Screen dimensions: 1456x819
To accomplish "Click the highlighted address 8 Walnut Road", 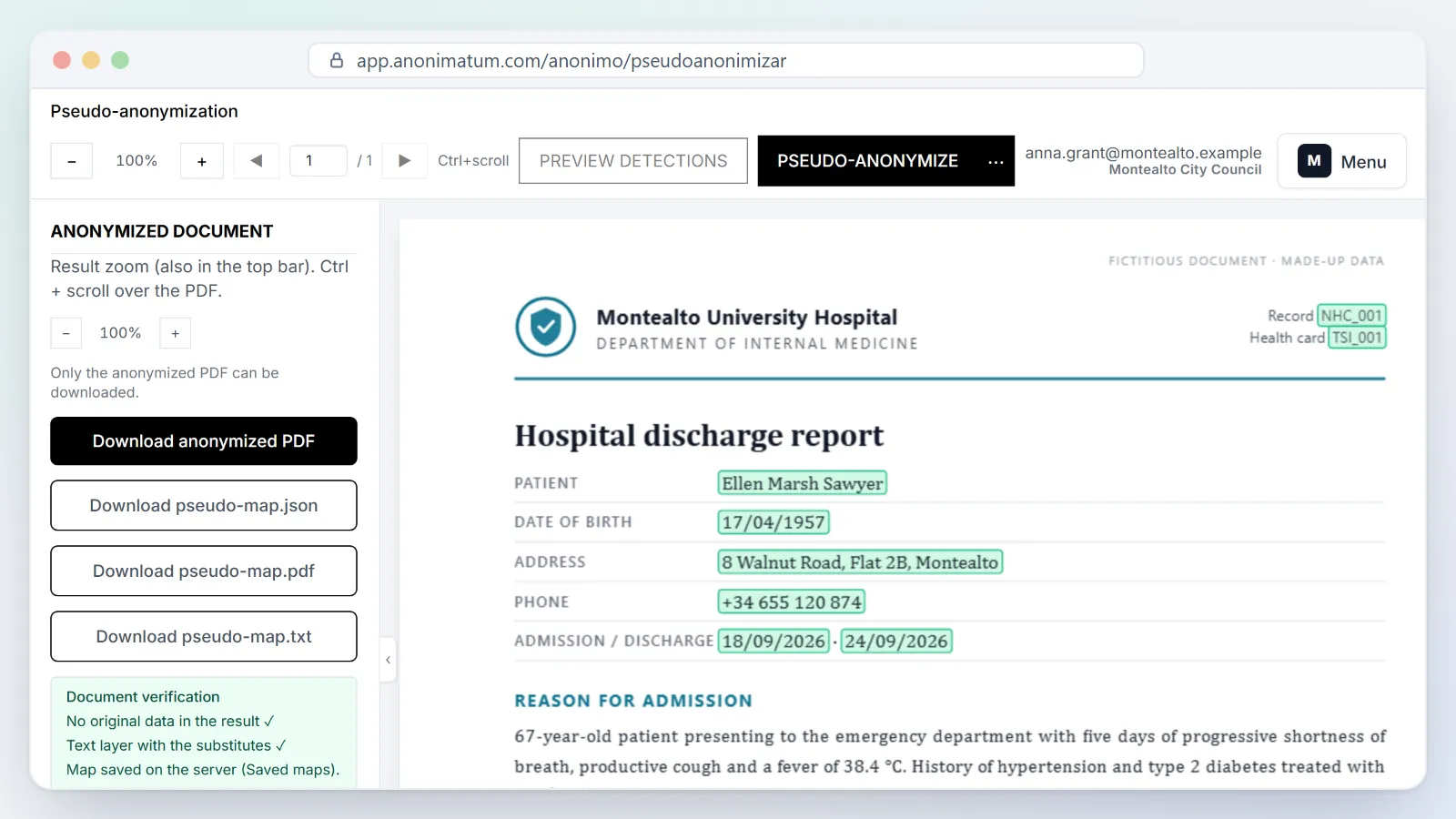I will tap(860, 562).
